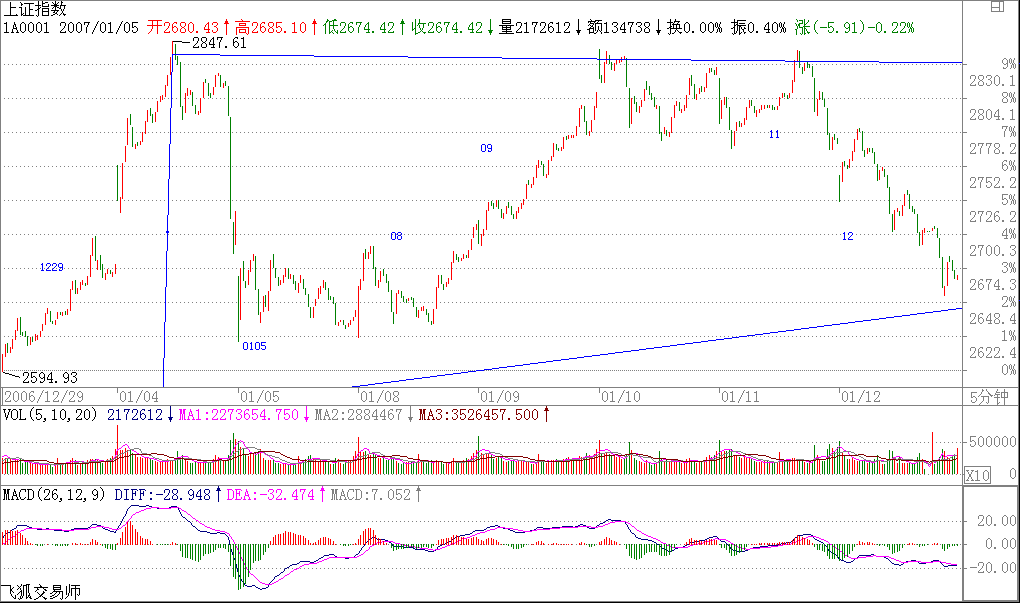Viewport: 1020px width, 603px height.
Task: Click the MACD(26,12,9) indicator label
Action: [x=54, y=494]
